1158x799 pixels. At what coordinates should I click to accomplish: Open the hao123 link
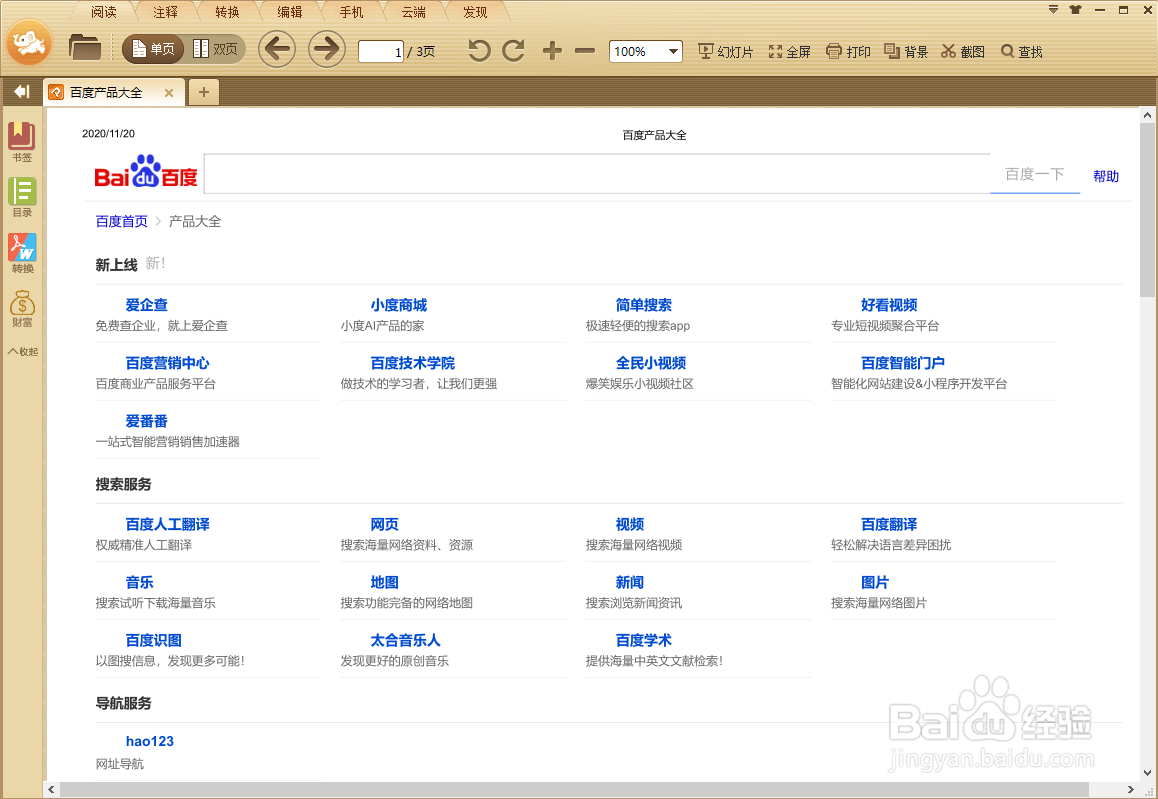(x=150, y=741)
